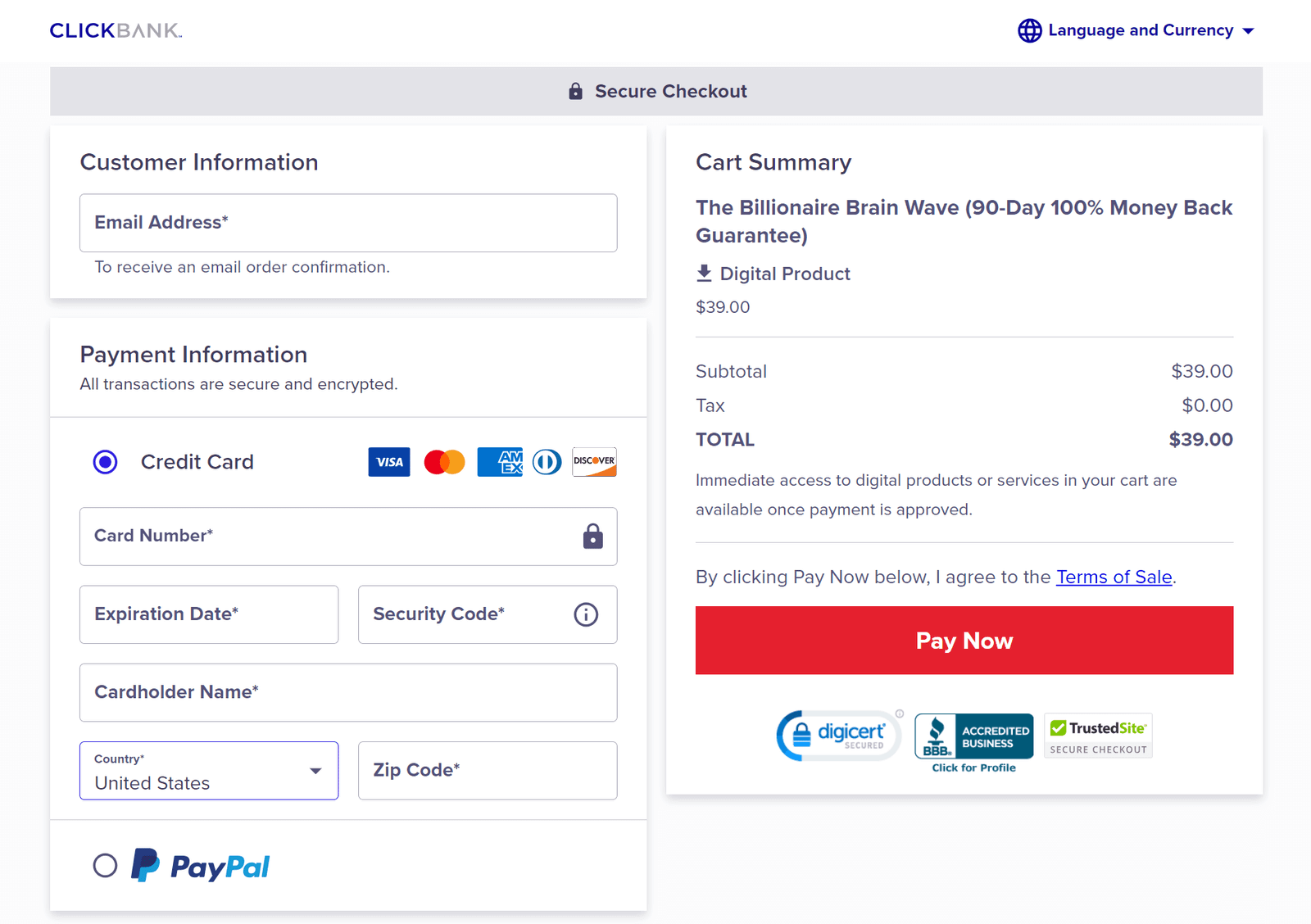Expand the Language and Currency menu
This screenshot has height=924, width=1311.
point(1141,30)
